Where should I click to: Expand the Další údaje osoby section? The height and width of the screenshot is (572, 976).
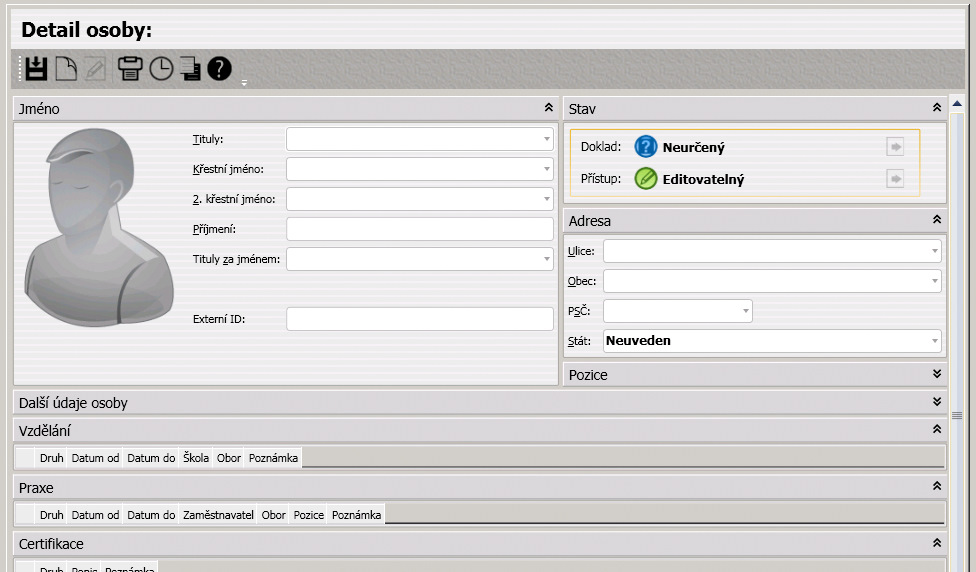(937, 402)
